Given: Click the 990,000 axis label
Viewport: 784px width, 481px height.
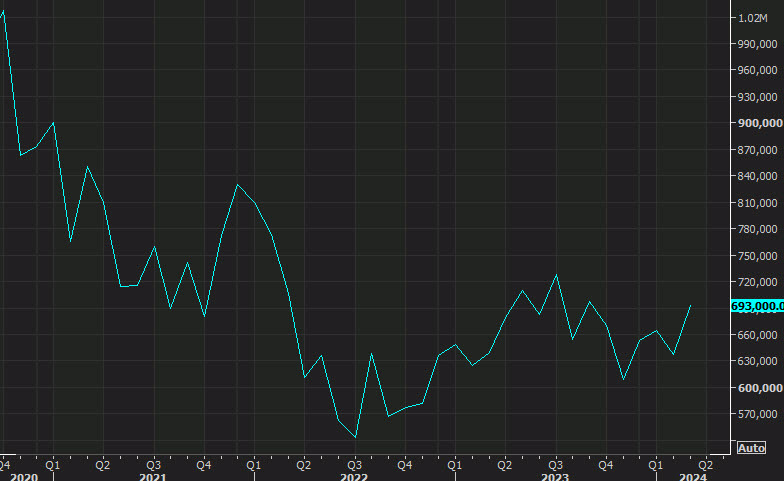Looking at the screenshot, I should (757, 44).
